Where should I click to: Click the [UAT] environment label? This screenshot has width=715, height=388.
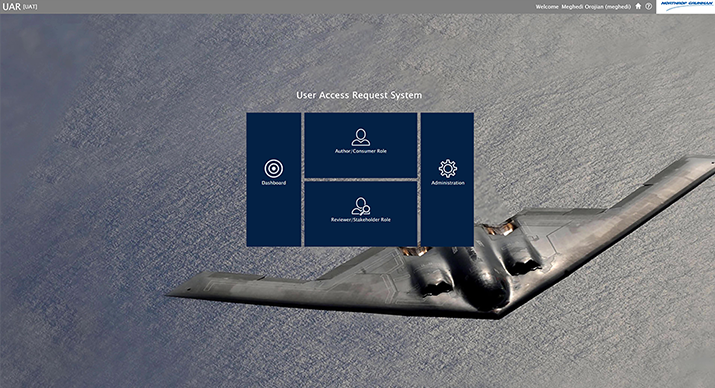click(x=30, y=7)
